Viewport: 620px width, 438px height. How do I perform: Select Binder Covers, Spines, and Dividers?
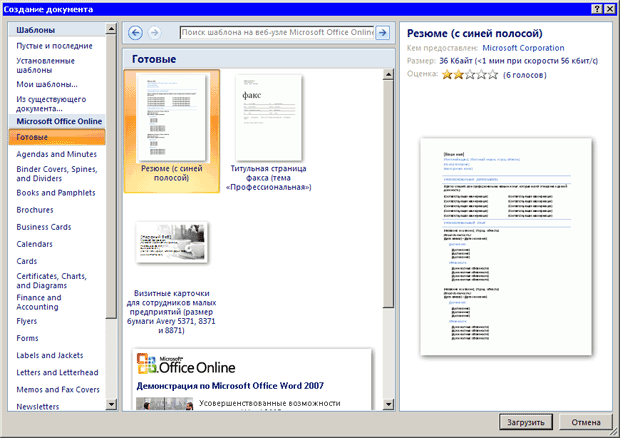[57, 174]
